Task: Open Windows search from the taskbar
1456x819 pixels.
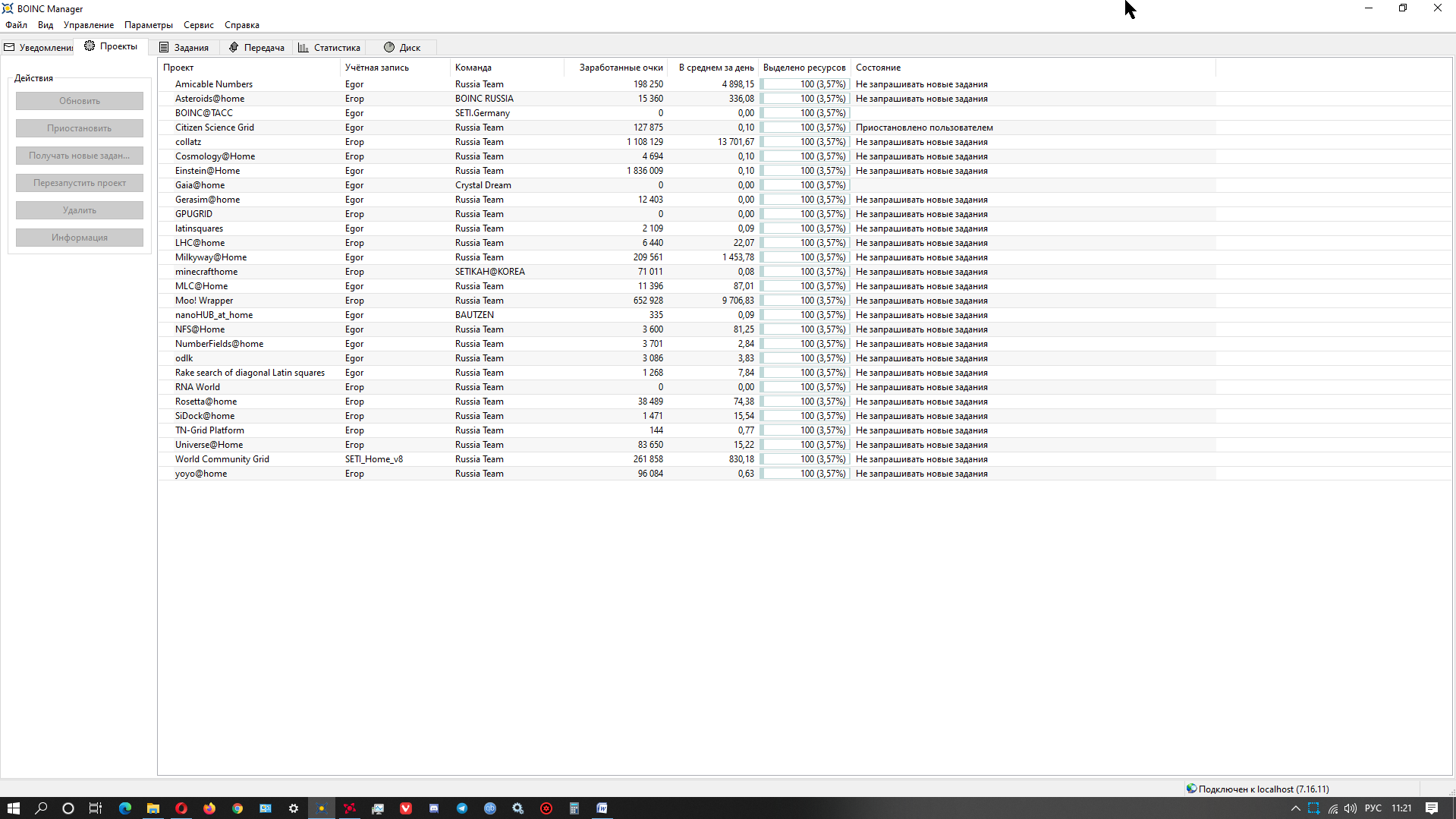Action: (41, 808)
